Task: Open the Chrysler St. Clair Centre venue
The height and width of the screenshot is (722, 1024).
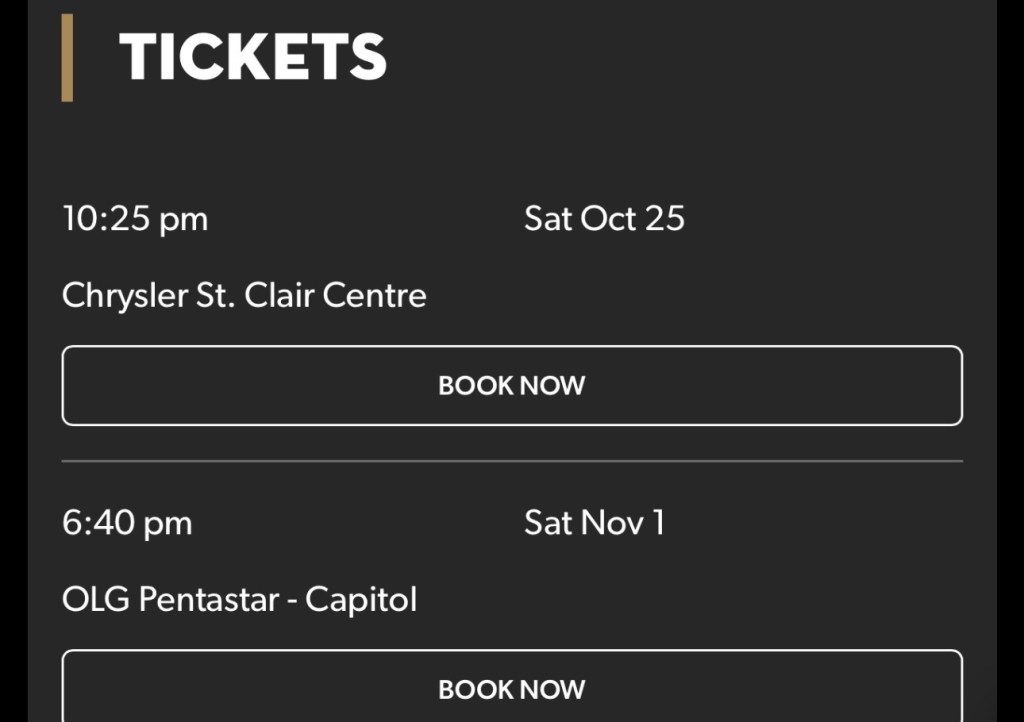Action: point(244,295)
